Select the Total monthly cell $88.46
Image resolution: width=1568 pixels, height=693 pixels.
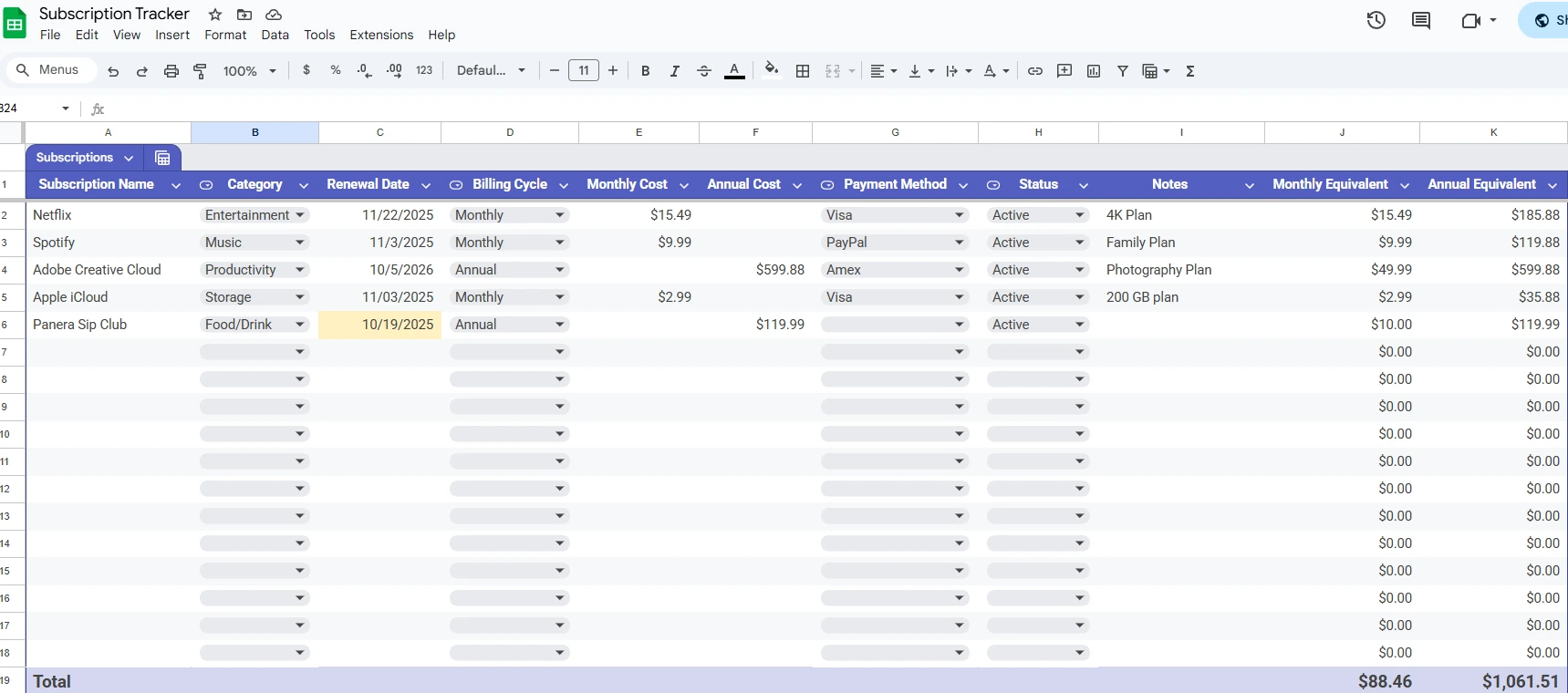pyautogui.click(x=1342, y=681)
